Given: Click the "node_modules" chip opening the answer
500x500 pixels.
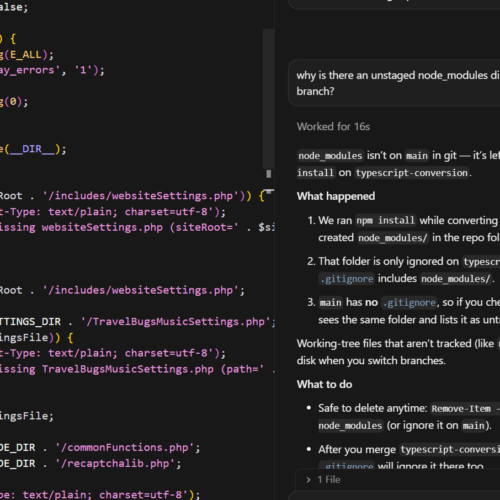Looking at the screenshot, I should point(330,156).
